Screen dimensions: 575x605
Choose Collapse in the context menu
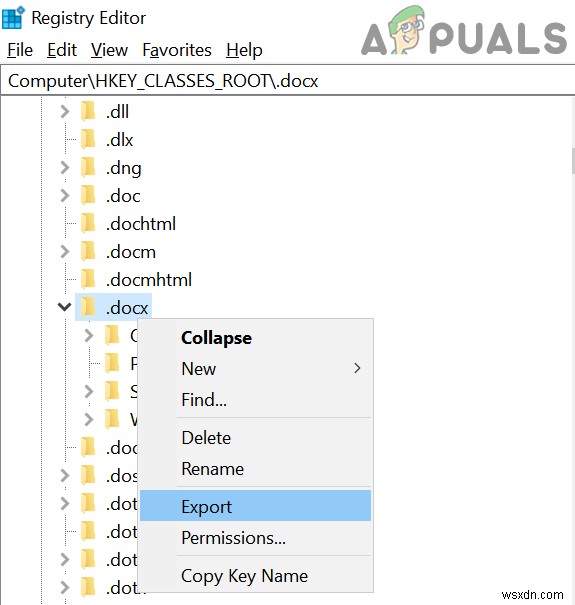tap(255, 338)
